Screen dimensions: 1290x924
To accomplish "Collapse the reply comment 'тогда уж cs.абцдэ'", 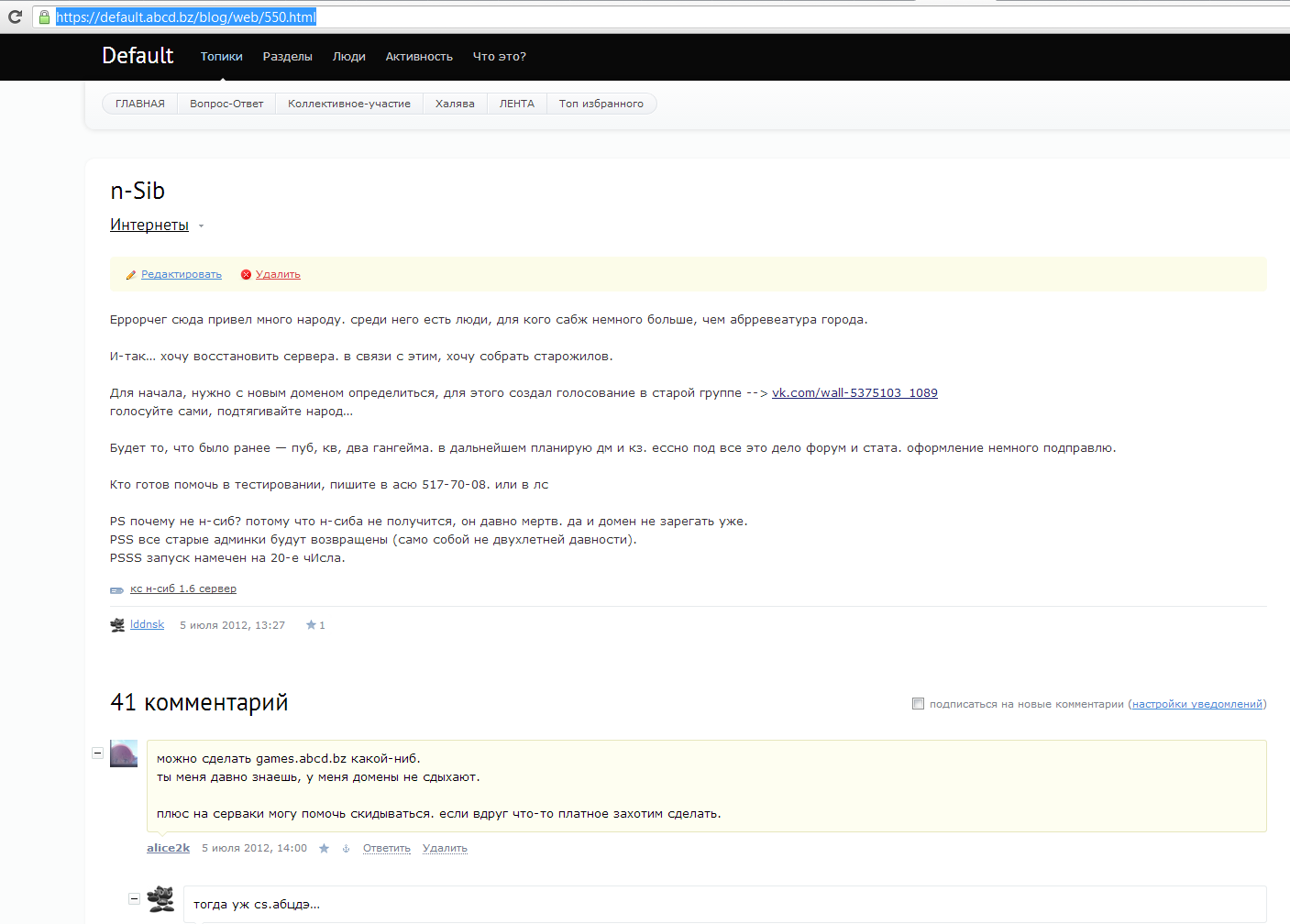I will 134,898.
